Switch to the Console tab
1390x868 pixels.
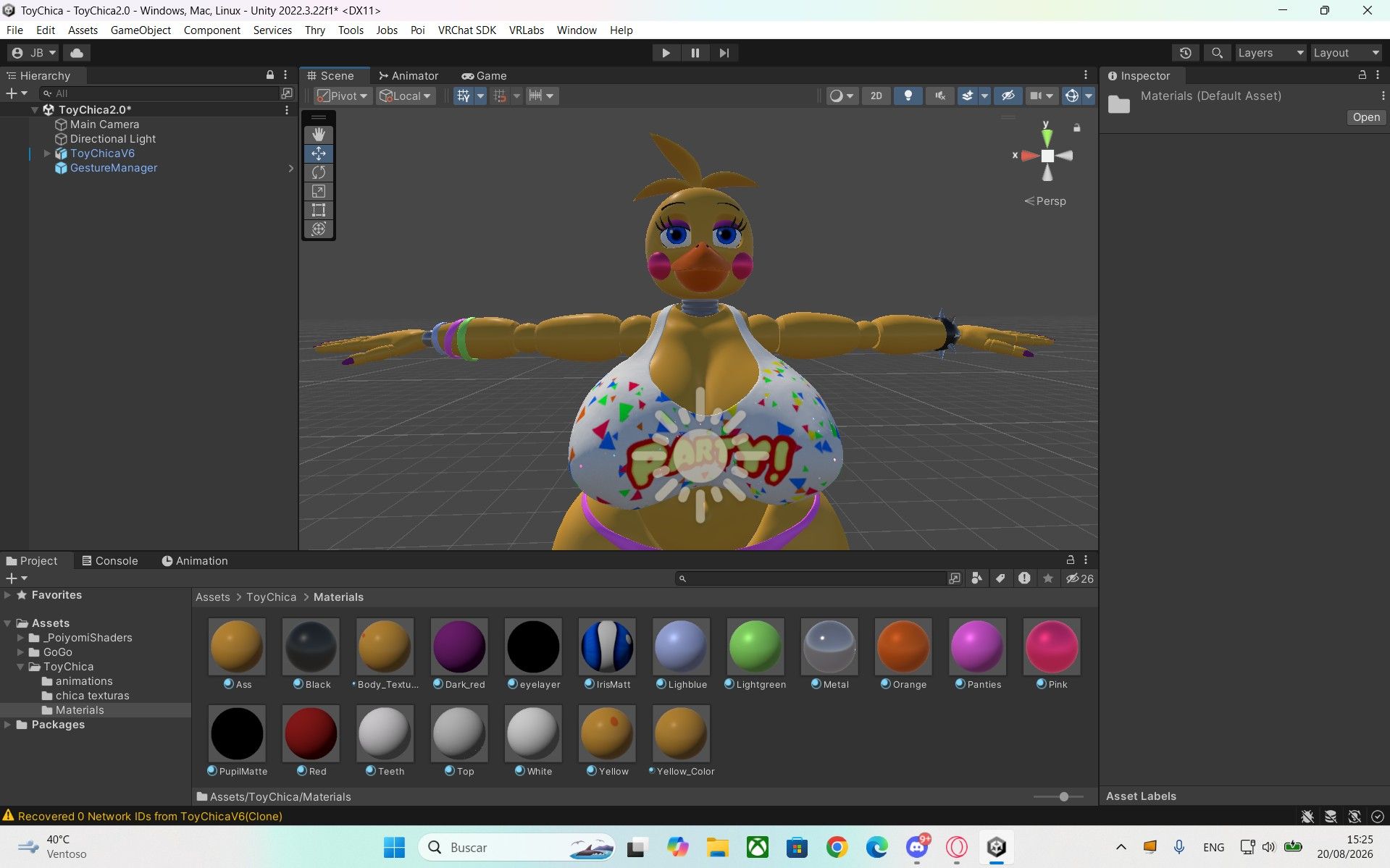pos(109,561)
